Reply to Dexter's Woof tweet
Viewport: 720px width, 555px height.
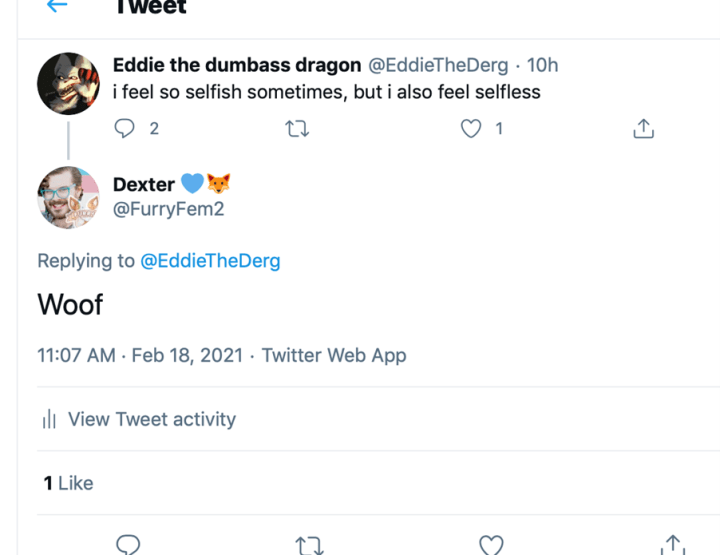coord(127,545)
